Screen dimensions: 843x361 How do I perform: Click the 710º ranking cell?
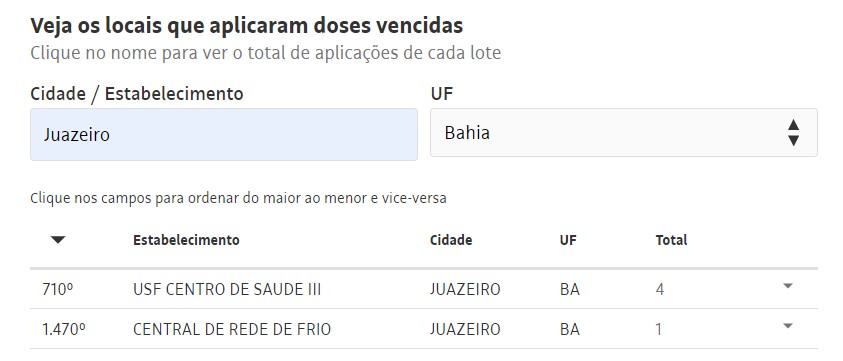(58, 289)
